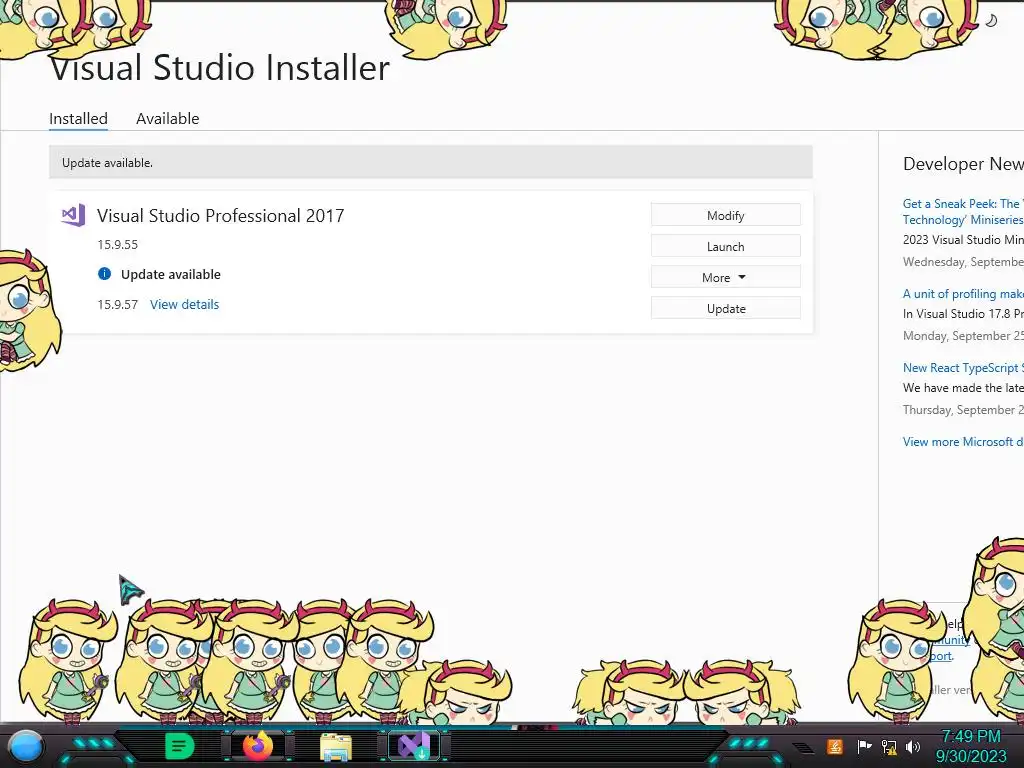
Task: Open the Available tab
Action: (168, 118)
